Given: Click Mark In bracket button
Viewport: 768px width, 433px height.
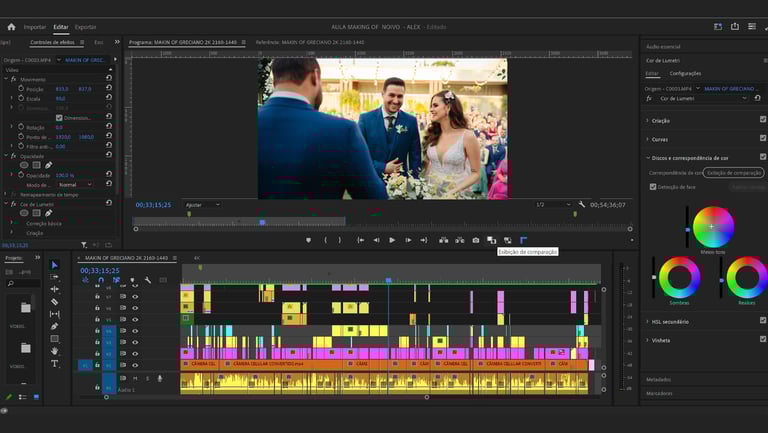Looking at the screenshot, I should (x=325, y=240).
